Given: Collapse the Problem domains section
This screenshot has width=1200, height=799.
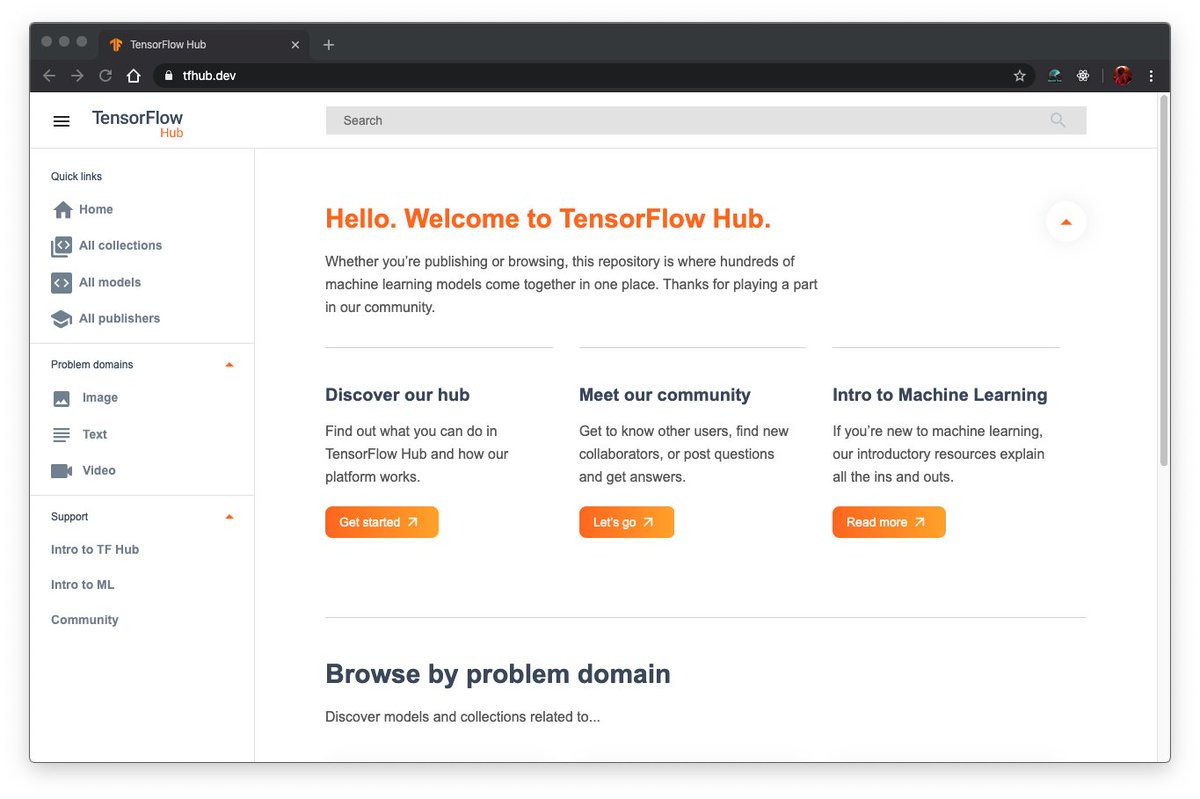Looking at the screenshot, I should pyautogui.click(x=229, y=365).
